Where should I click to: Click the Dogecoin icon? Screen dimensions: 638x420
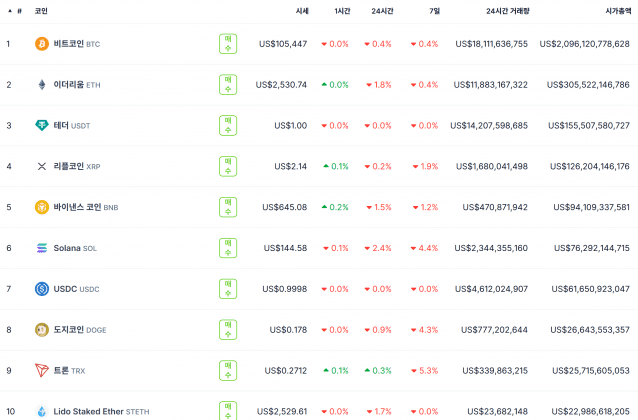point(42,329)
